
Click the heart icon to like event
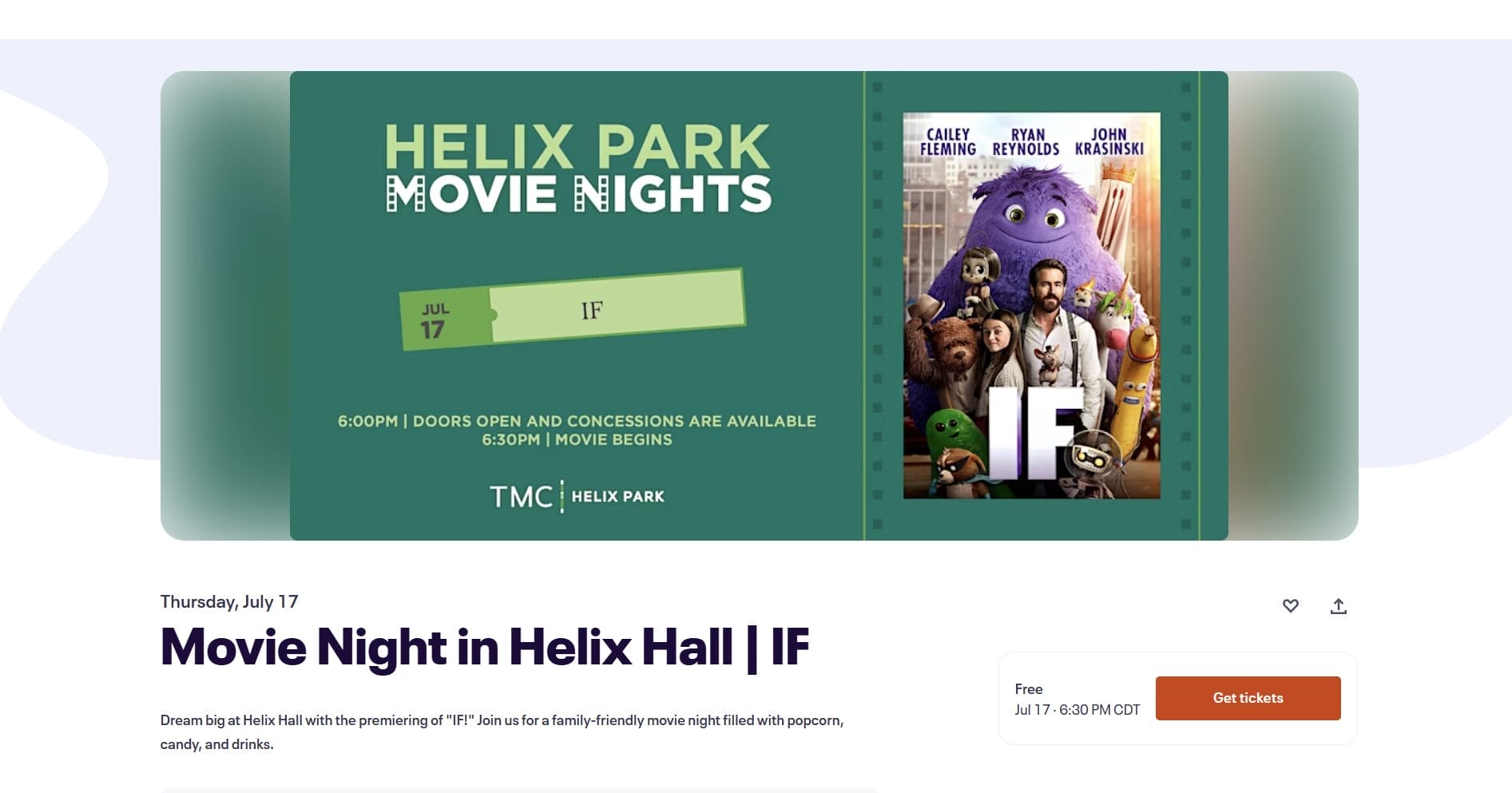[1290, 606]
